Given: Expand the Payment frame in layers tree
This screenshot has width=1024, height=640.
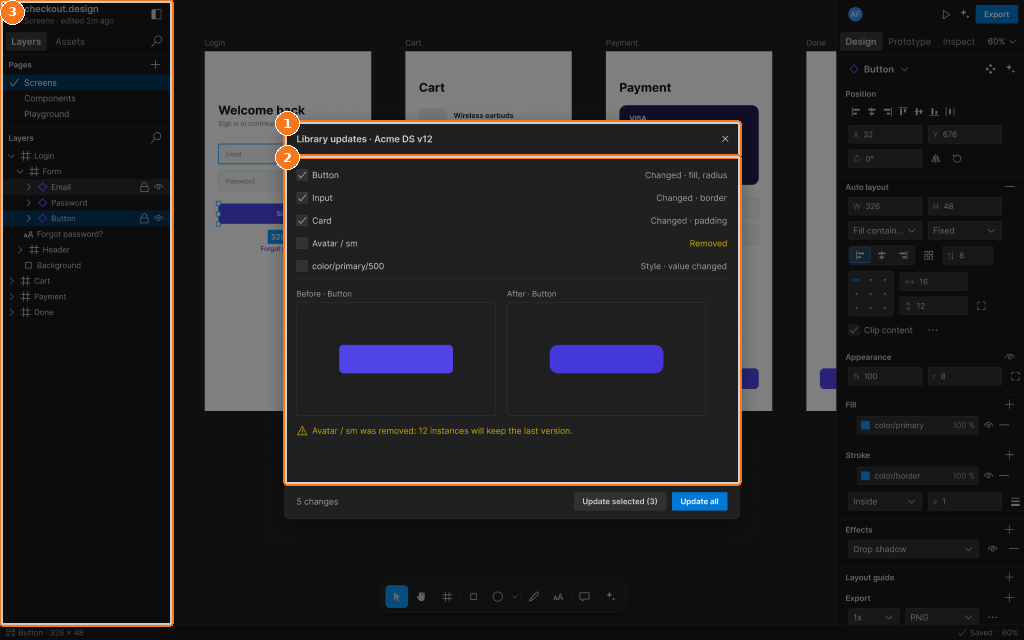Looking at the screenshot, I should pyautogui.click(x=12, y=296).
